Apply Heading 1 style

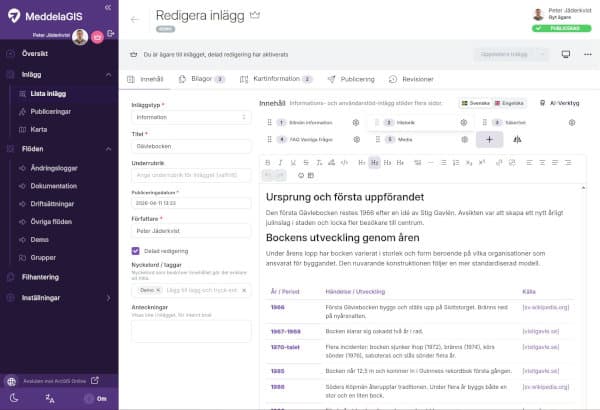coord(362,163)
